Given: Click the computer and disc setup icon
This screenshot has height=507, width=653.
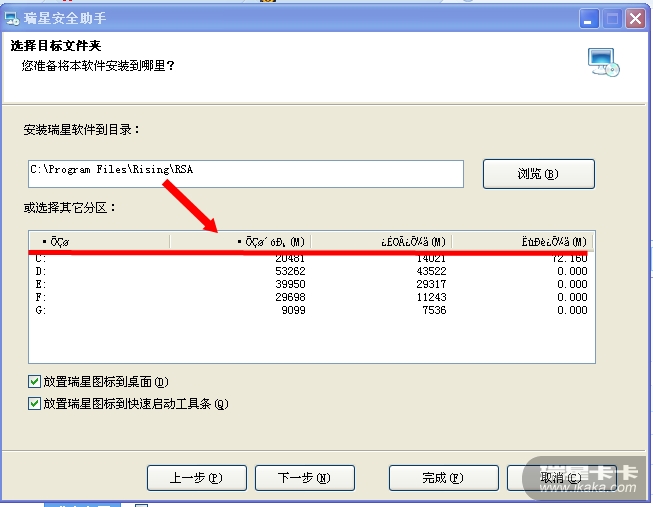Looking at the screenshot, I should [x=603, y=62].
